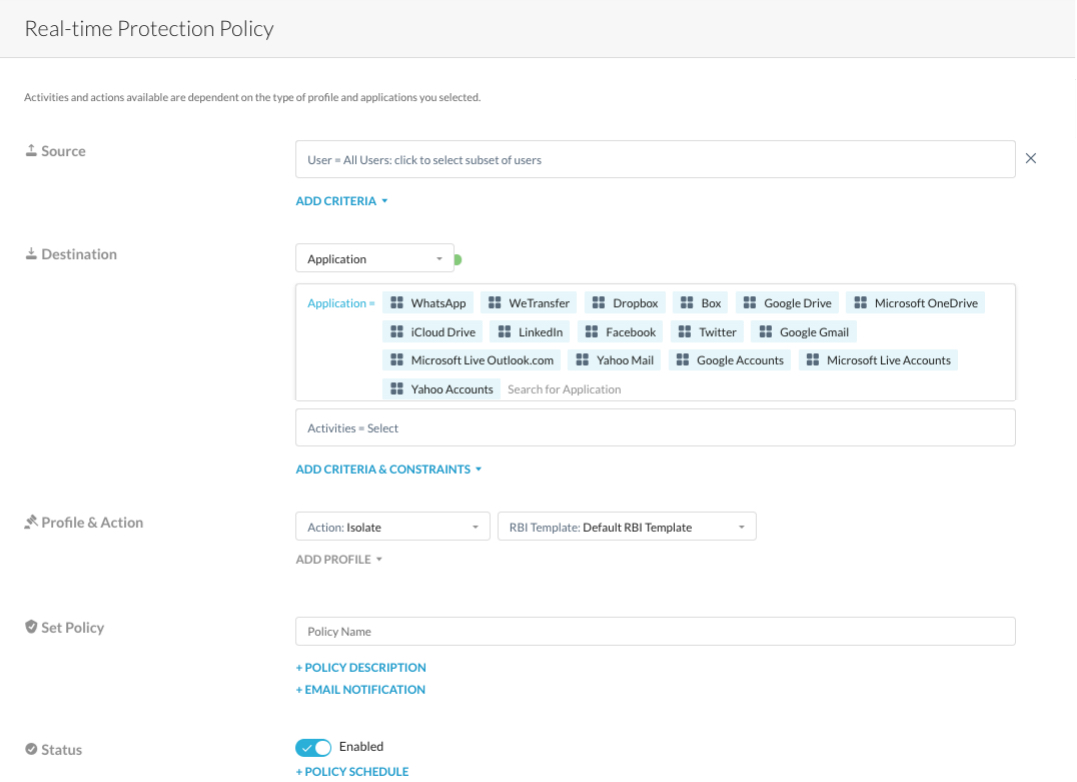
Task: Click the Google Accounts chip icon
Action: point(683,360)
